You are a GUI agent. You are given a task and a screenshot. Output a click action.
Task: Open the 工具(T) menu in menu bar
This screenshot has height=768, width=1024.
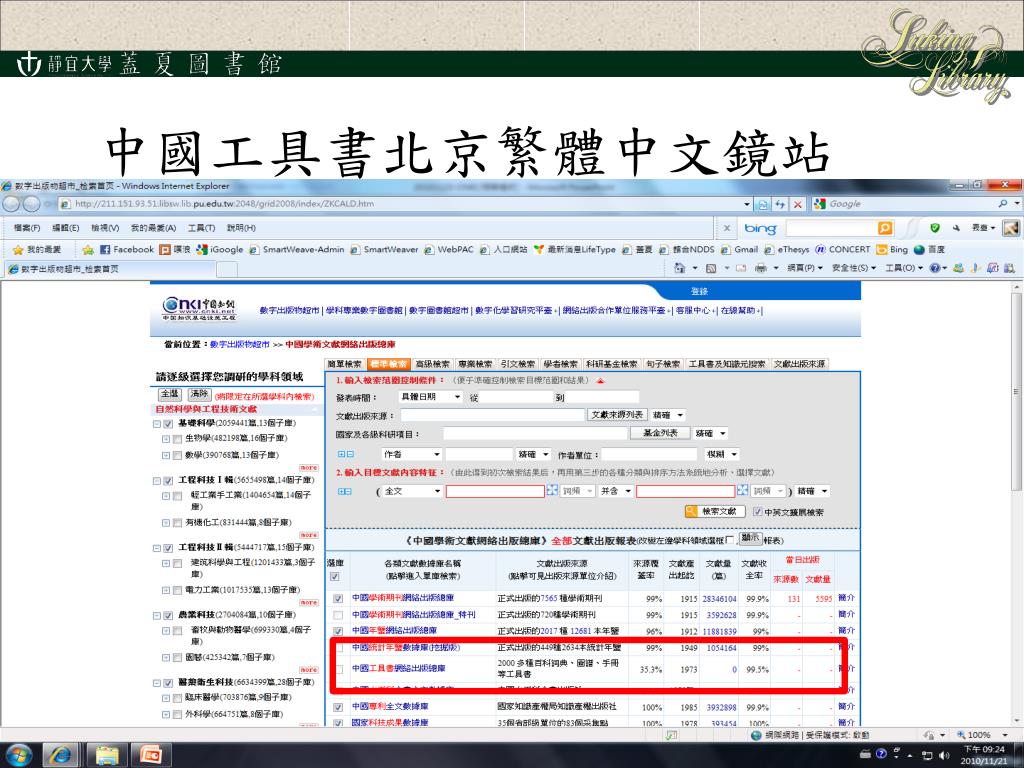tap(201, 228)
